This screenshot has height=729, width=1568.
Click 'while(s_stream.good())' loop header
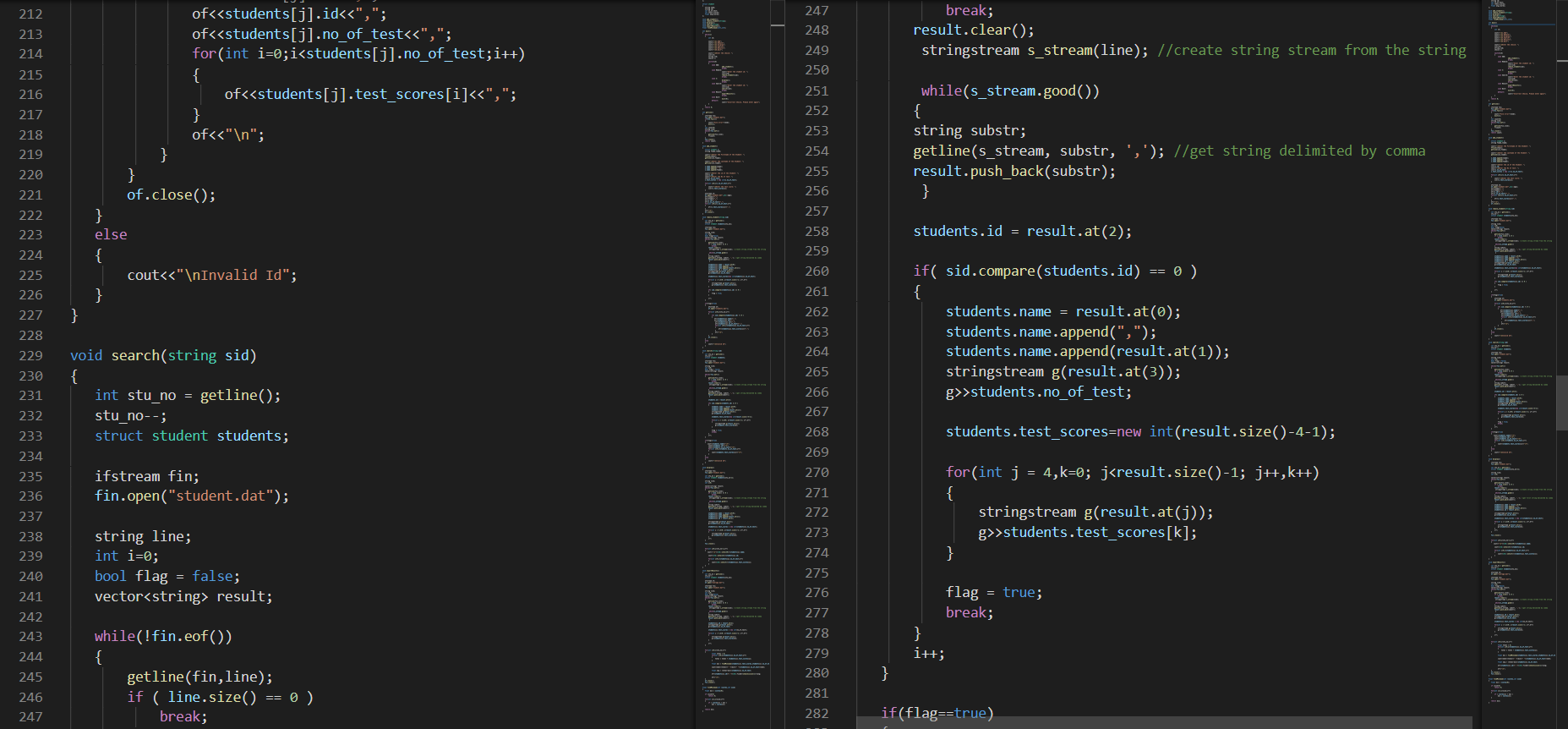pyautogui.click(x=1010, y=90)
